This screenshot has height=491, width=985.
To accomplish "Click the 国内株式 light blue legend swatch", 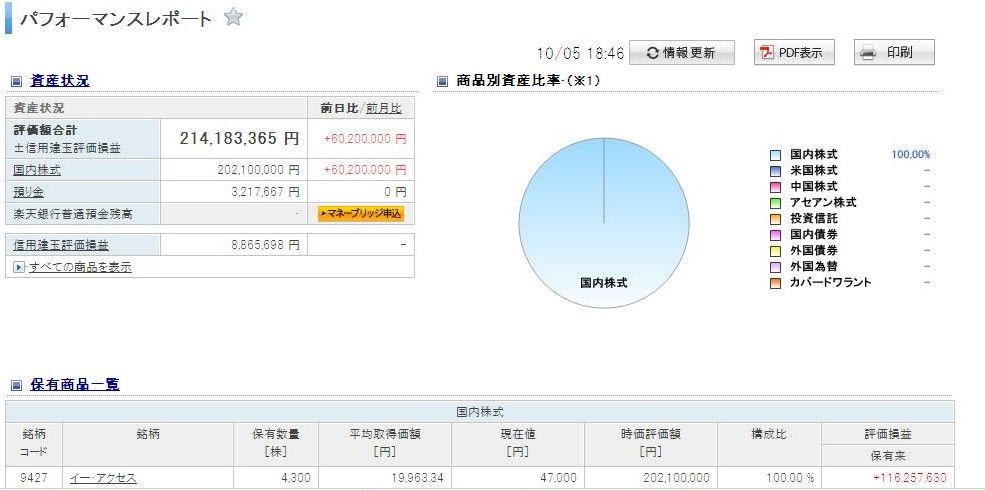I will (x=775, y=155).
